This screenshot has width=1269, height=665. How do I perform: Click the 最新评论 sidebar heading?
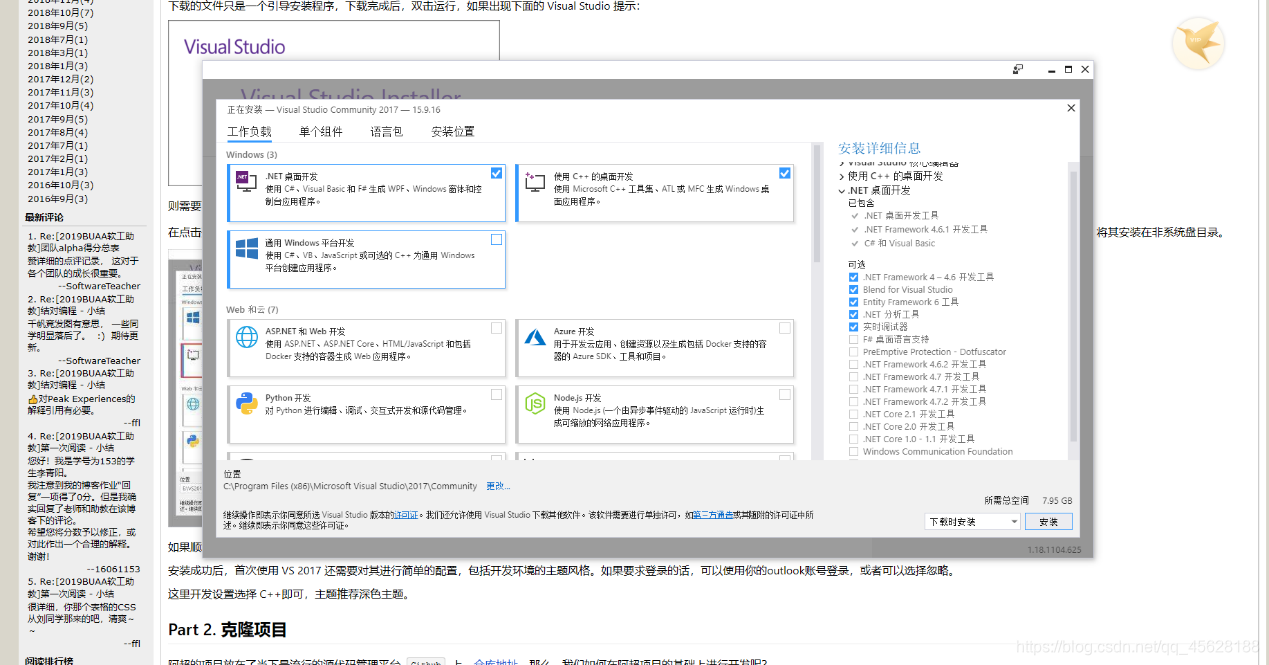[x=44, y=217]
